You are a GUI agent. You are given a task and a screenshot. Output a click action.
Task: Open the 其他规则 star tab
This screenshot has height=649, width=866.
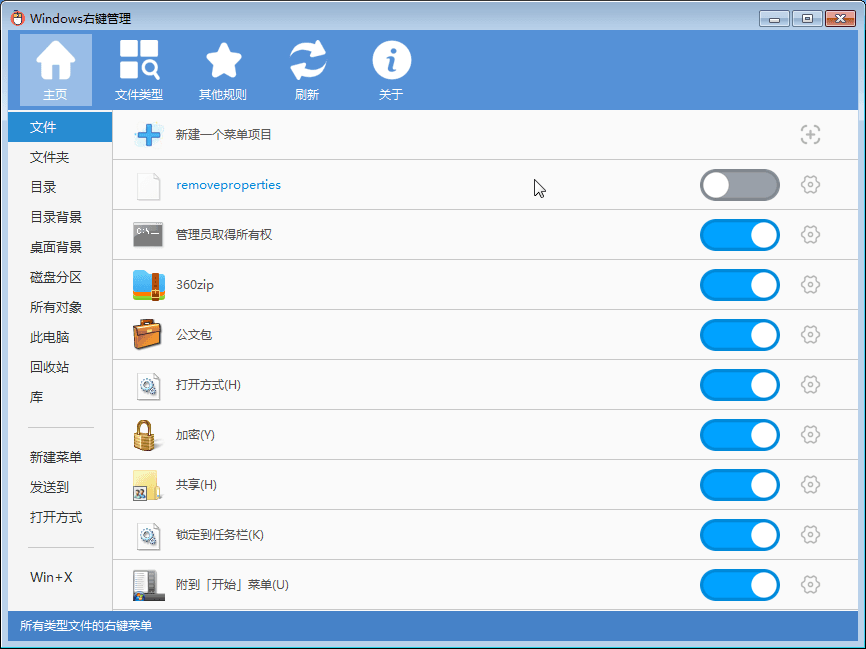[x=223, y=70]
